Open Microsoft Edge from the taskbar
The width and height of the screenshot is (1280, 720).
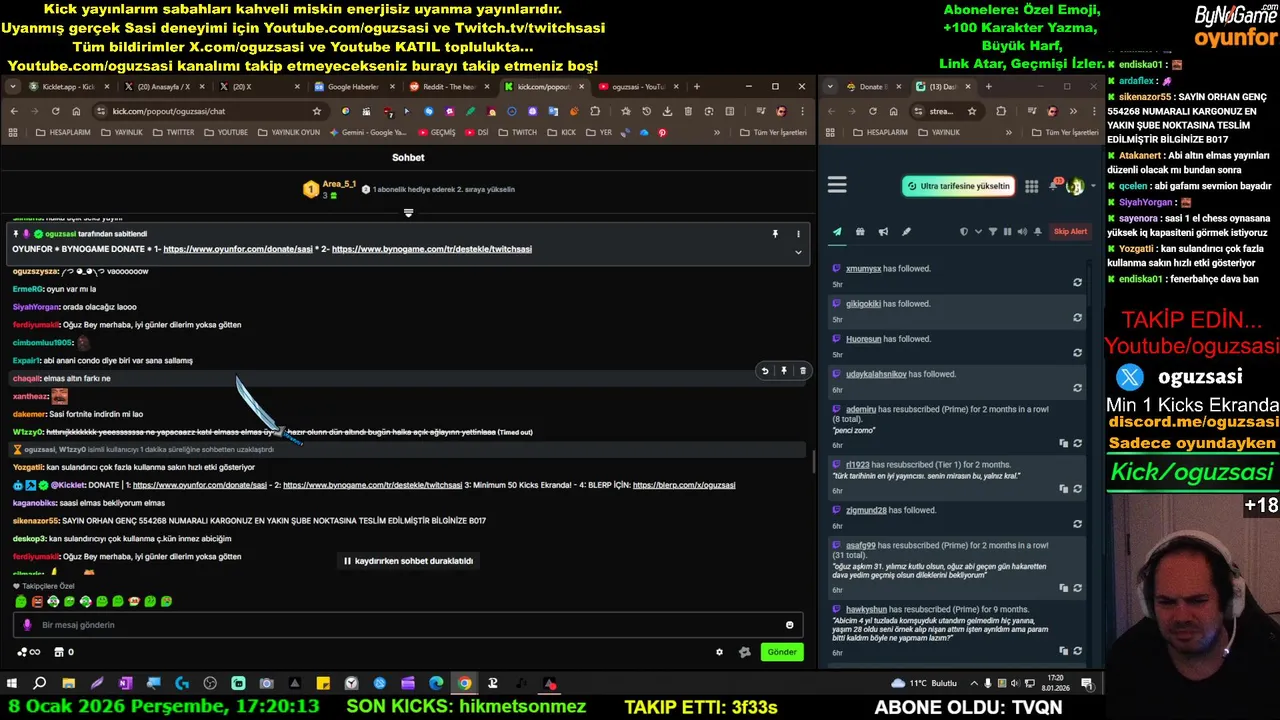click(x=436, y=684)
